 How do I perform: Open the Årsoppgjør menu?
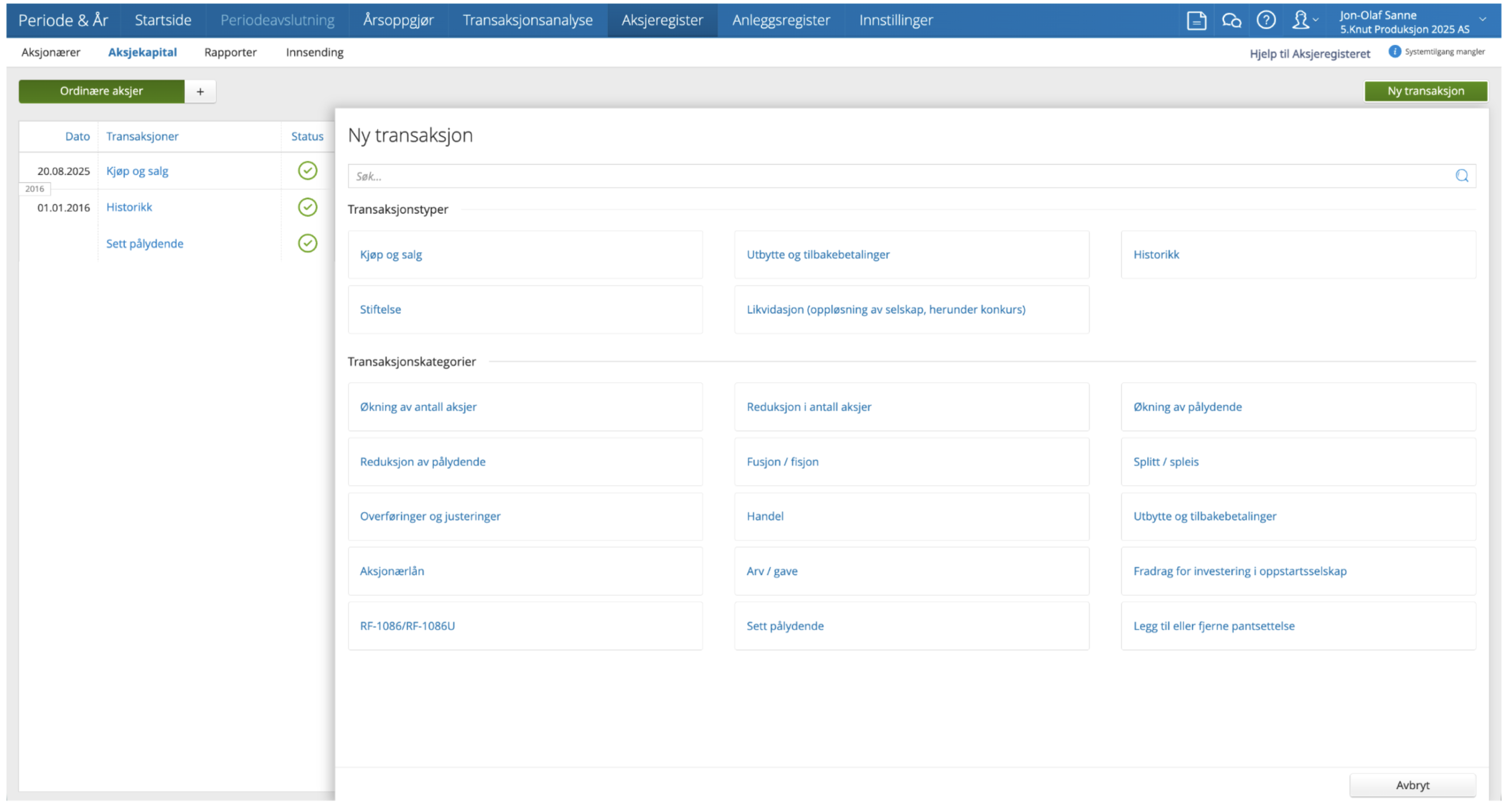[398, 21]
